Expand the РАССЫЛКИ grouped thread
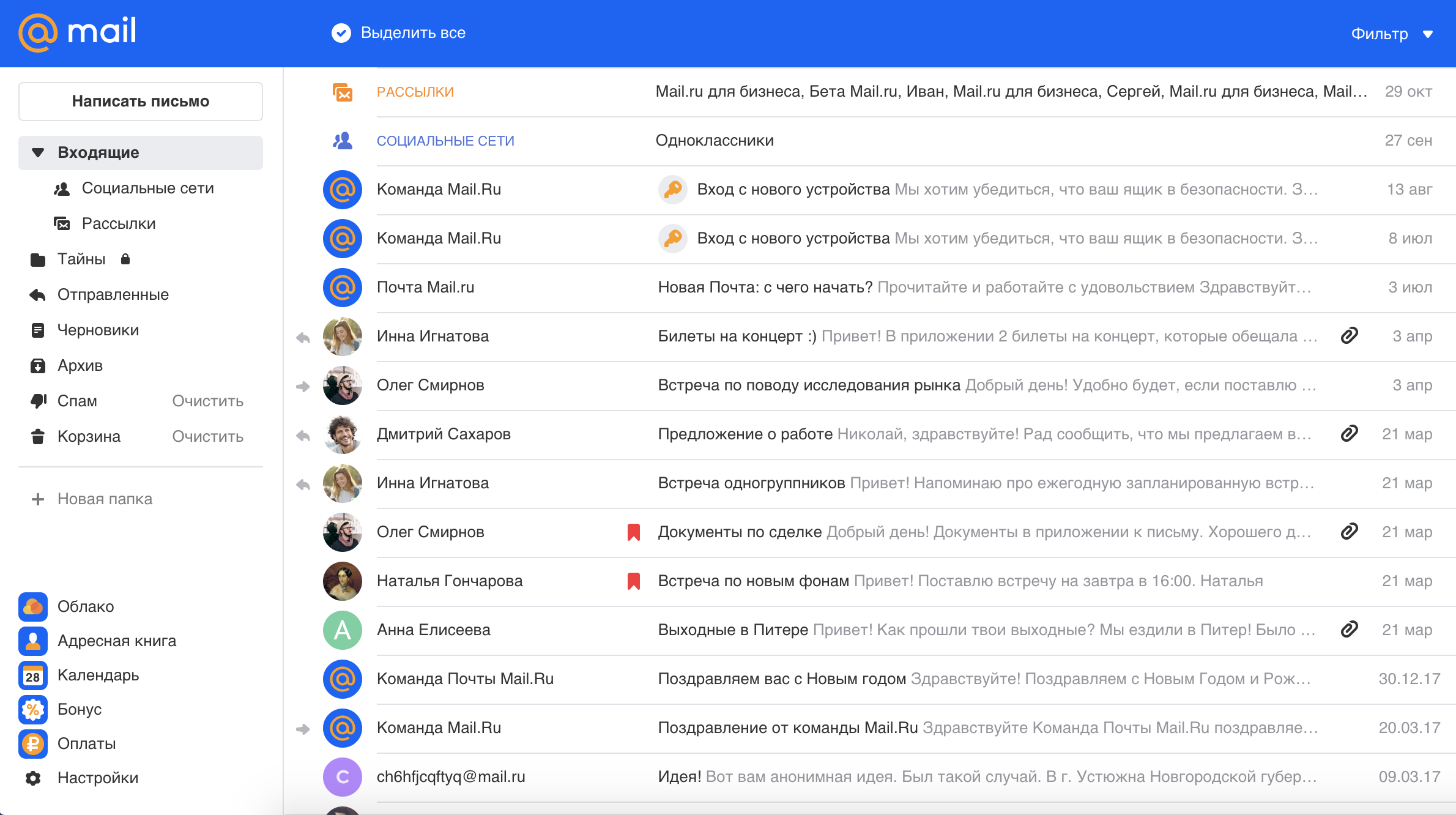This screenshot has width=1456, height=815. pyautogui.click(x=415, y=92)
